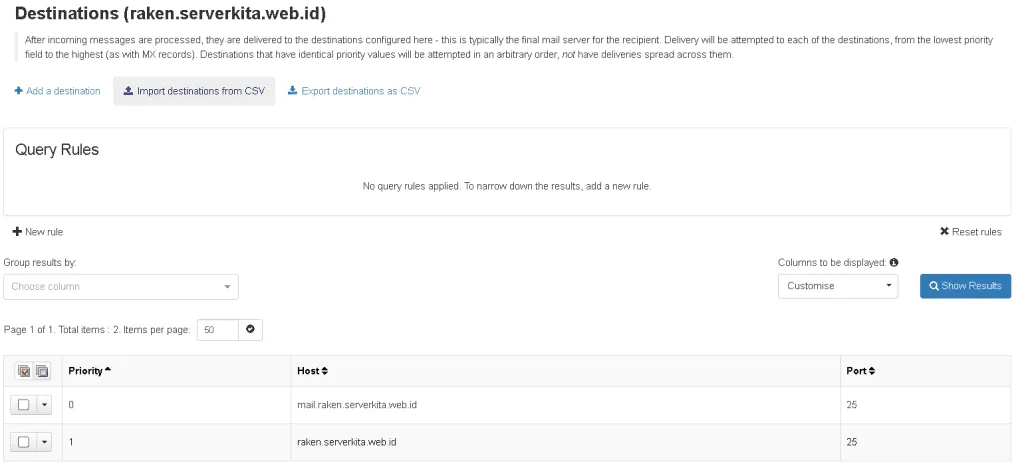
Task: Click the items-per-page confirm checkmark icon
Action: [250, 329]
